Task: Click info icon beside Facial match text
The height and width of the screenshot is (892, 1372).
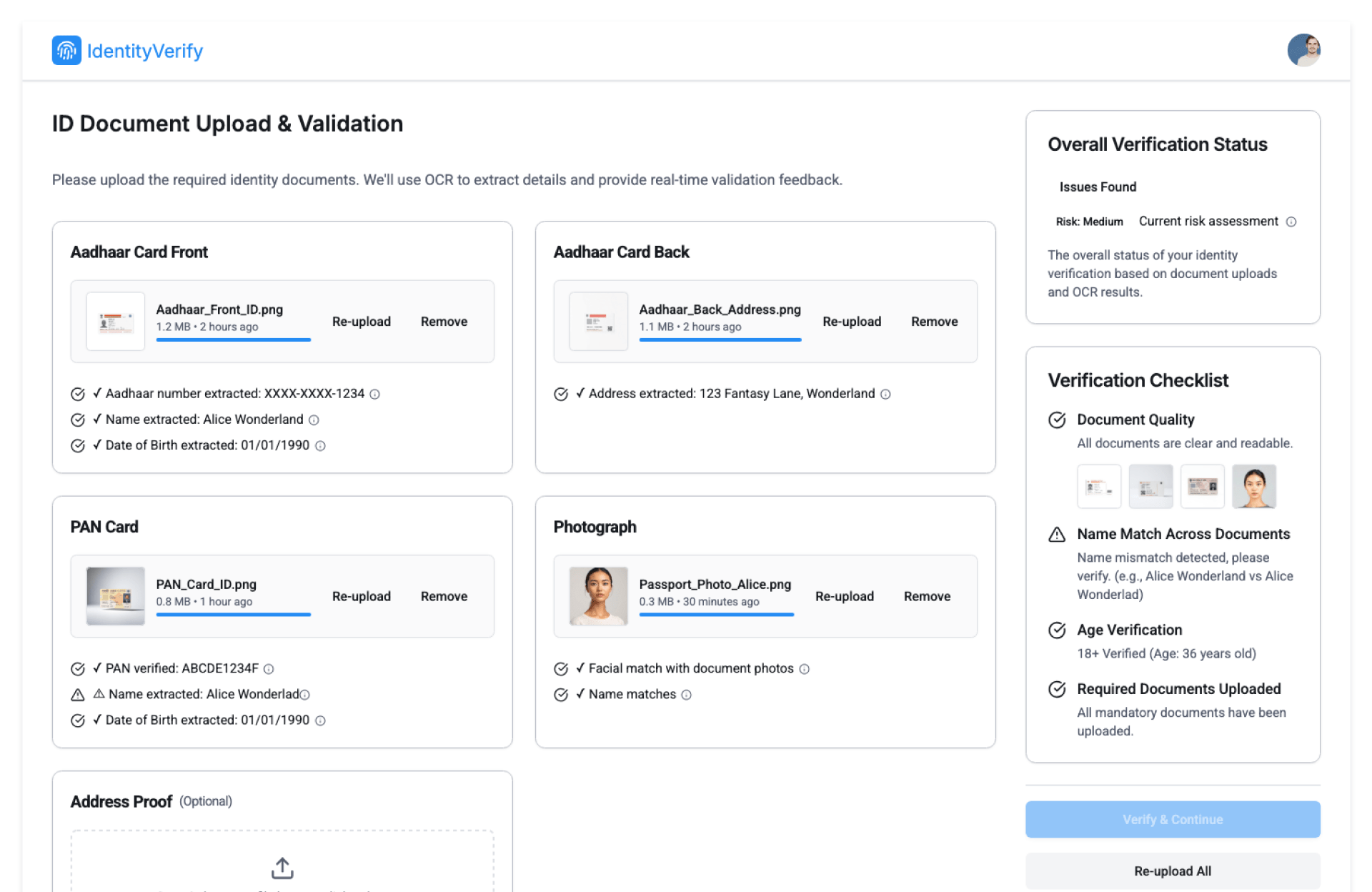Action: (804, 669)
